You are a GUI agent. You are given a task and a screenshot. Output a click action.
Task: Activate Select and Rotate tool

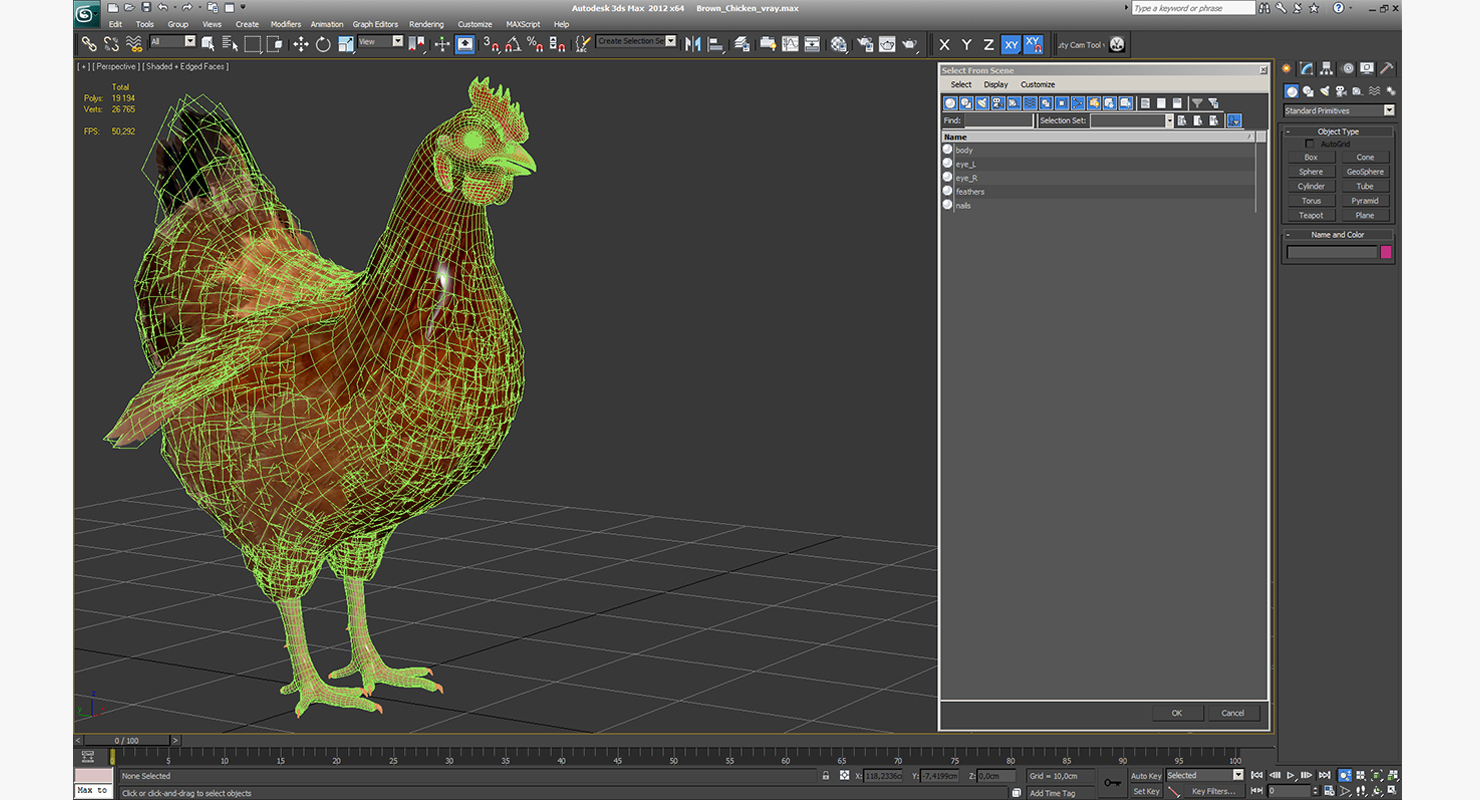323,44
